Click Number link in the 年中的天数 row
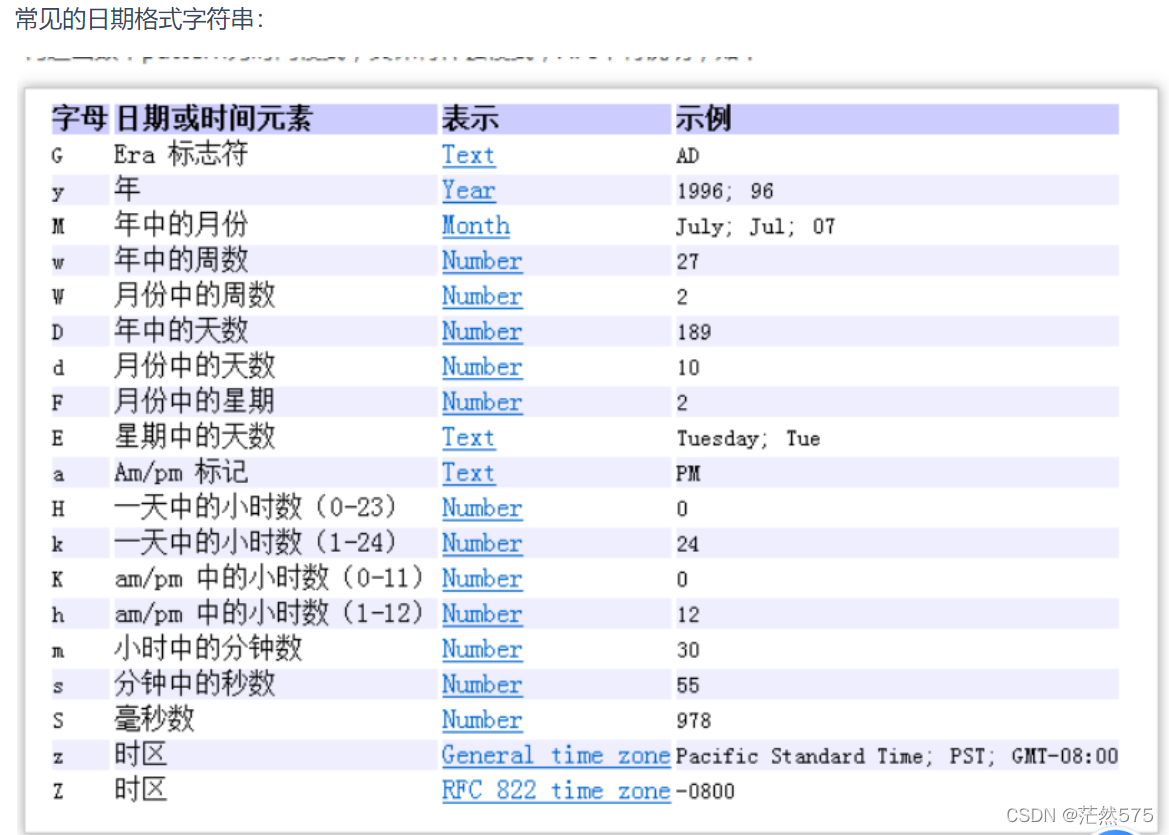 coord(482,331)
